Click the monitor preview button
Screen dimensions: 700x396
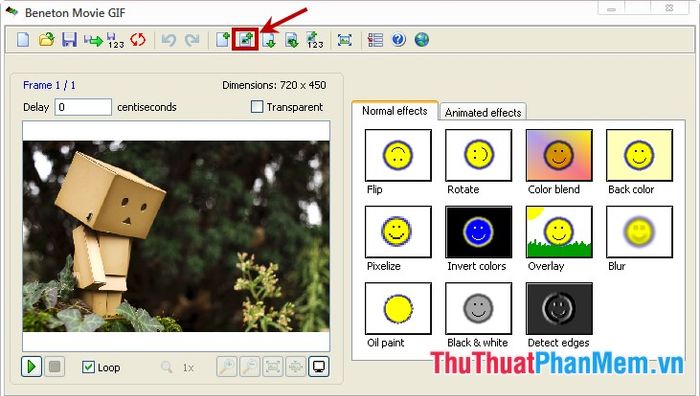tap(319, 367)
